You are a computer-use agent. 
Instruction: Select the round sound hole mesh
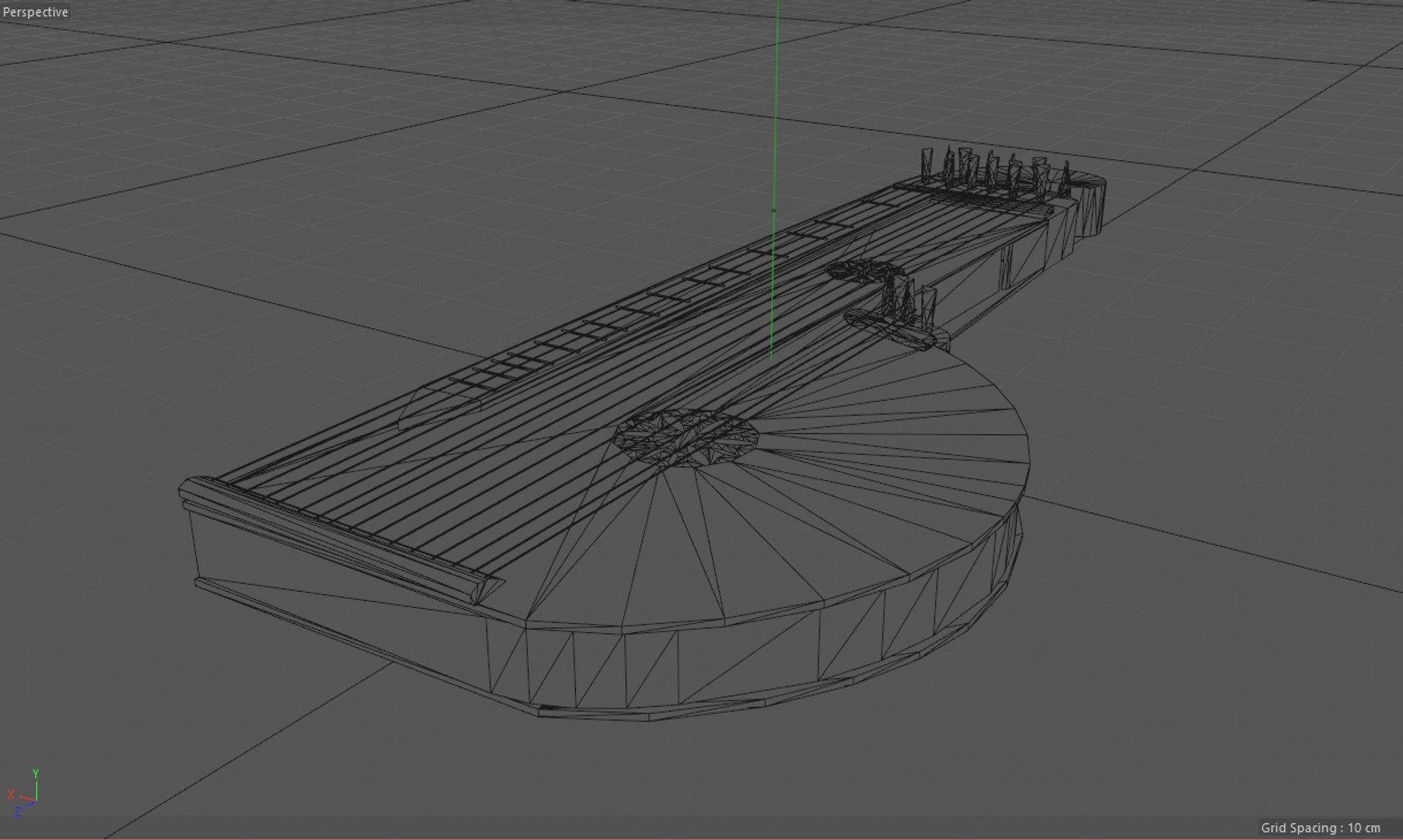pos(686,438)
